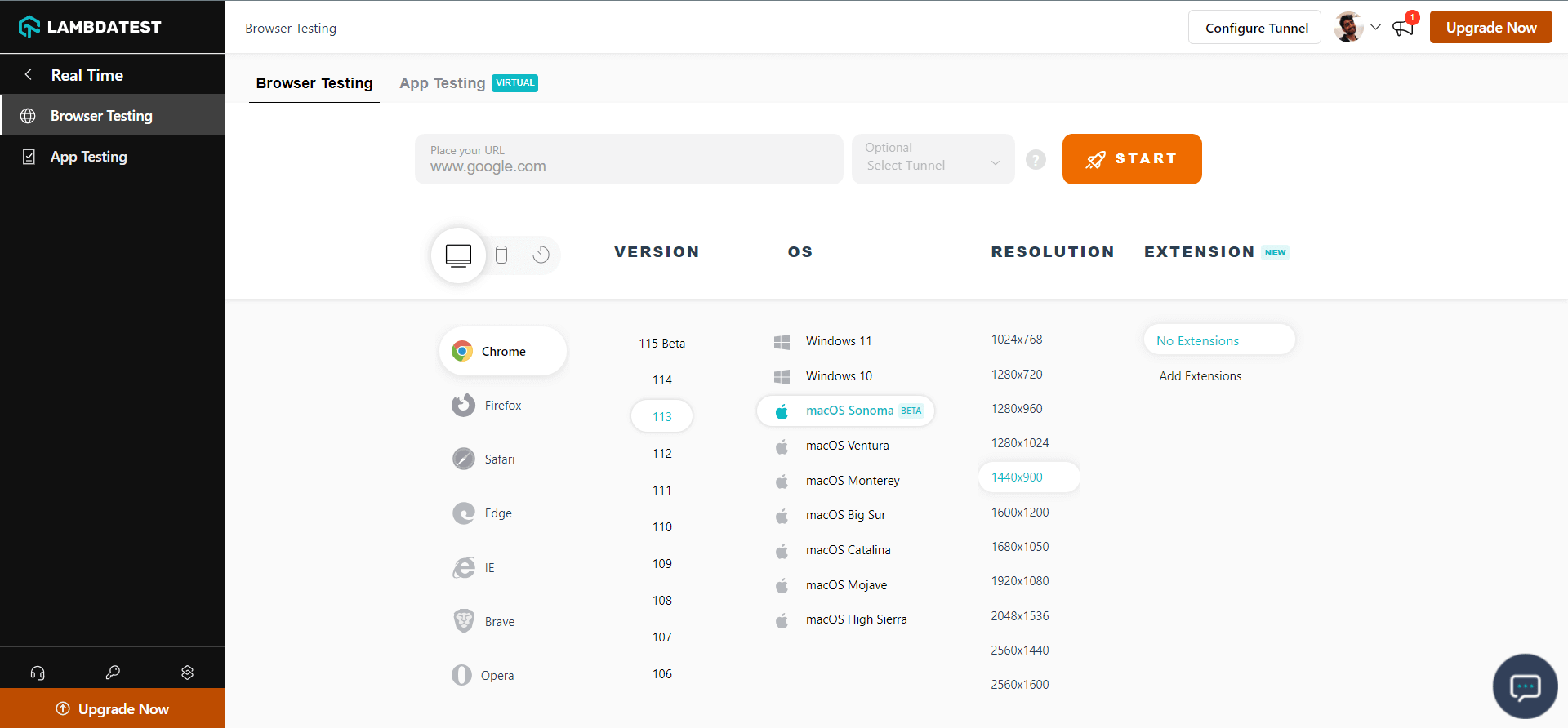
Task: Click the START button
Action: 1132,159
